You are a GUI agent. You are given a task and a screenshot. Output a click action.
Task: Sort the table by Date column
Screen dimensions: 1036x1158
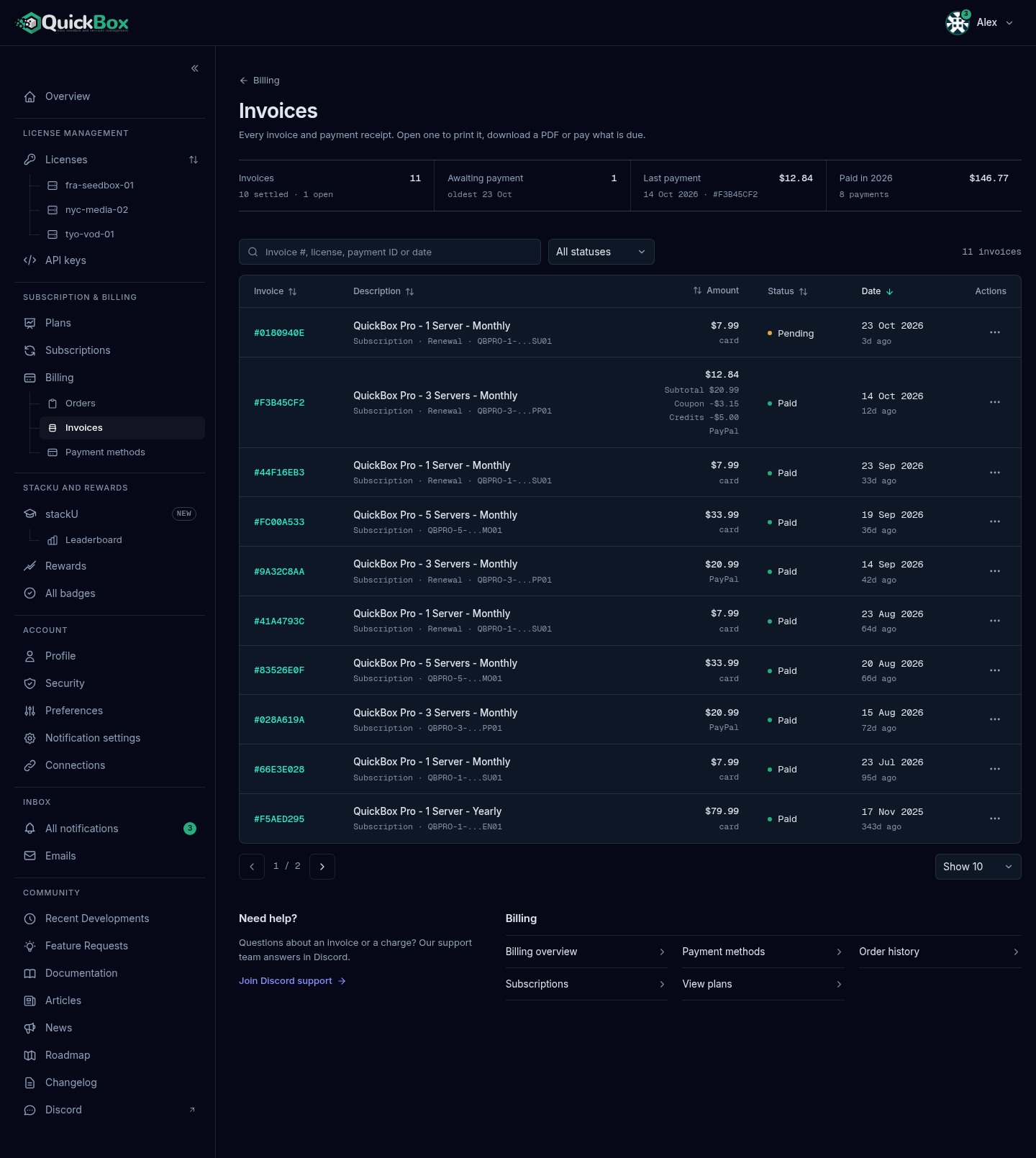pyautogui.click(x=877, y=291)
